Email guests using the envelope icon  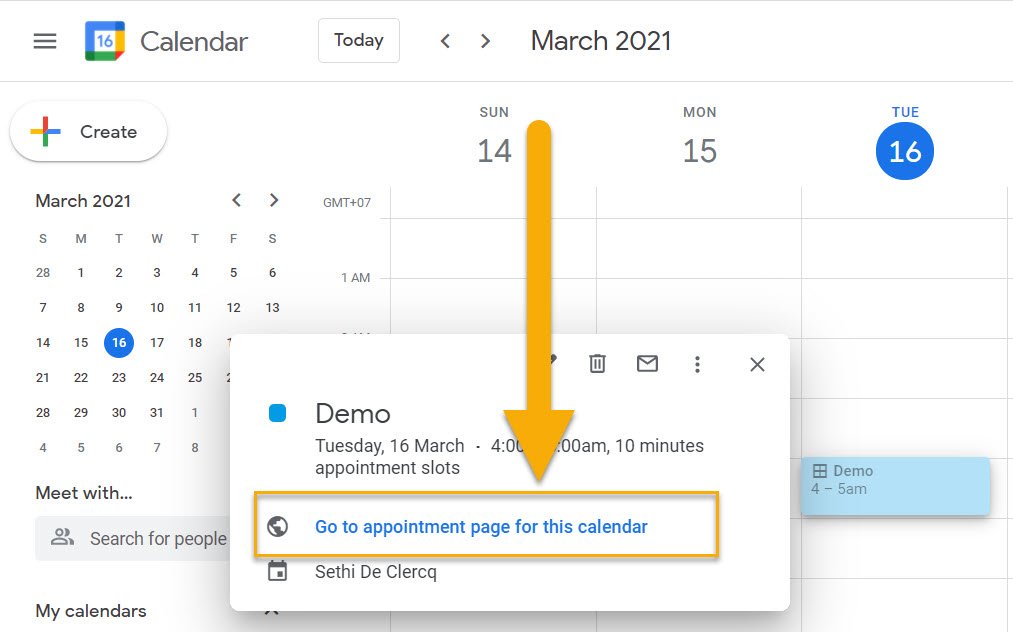[x=647, y=364]
